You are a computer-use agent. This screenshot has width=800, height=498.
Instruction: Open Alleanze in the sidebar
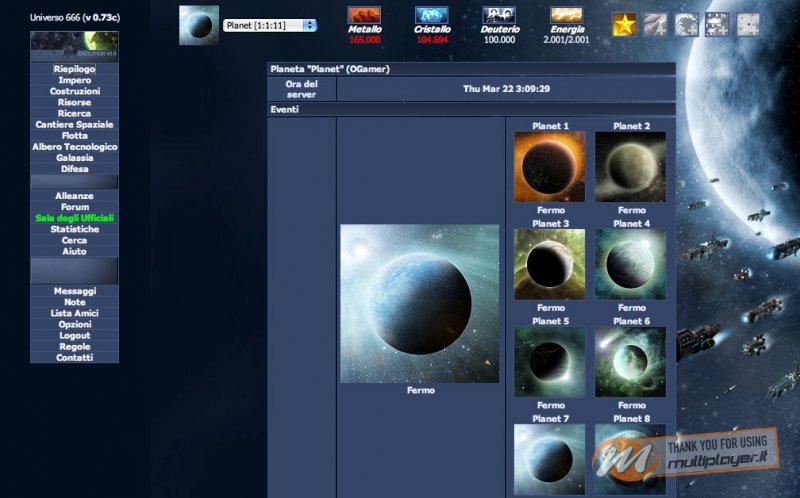pyautogui.click(x=74, y=196)
